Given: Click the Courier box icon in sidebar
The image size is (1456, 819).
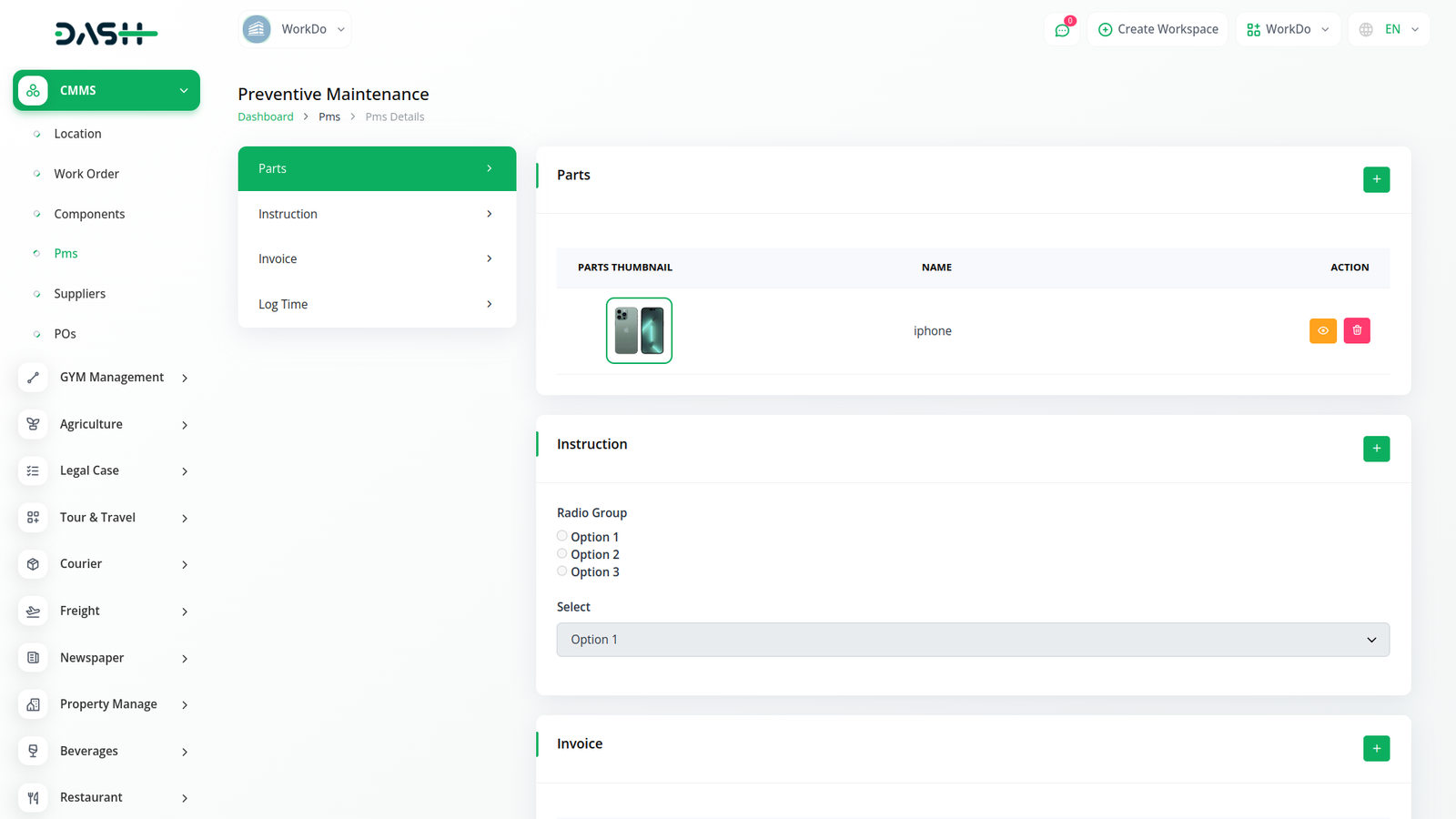Looking at the screenshot, I should [34, 564].
